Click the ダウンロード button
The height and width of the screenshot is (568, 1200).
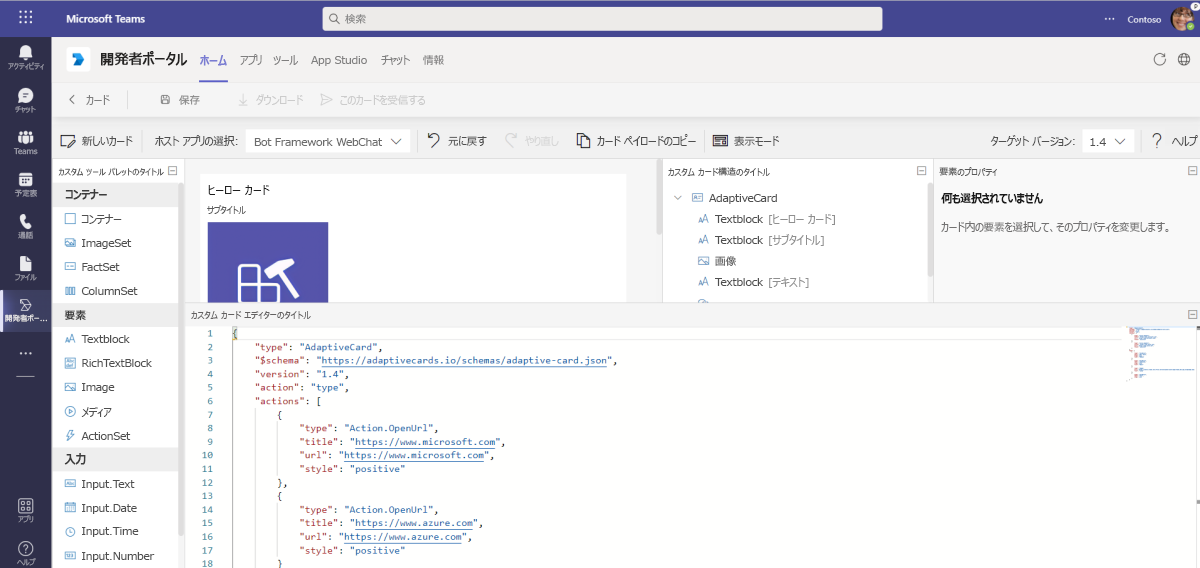coord(270,100)
